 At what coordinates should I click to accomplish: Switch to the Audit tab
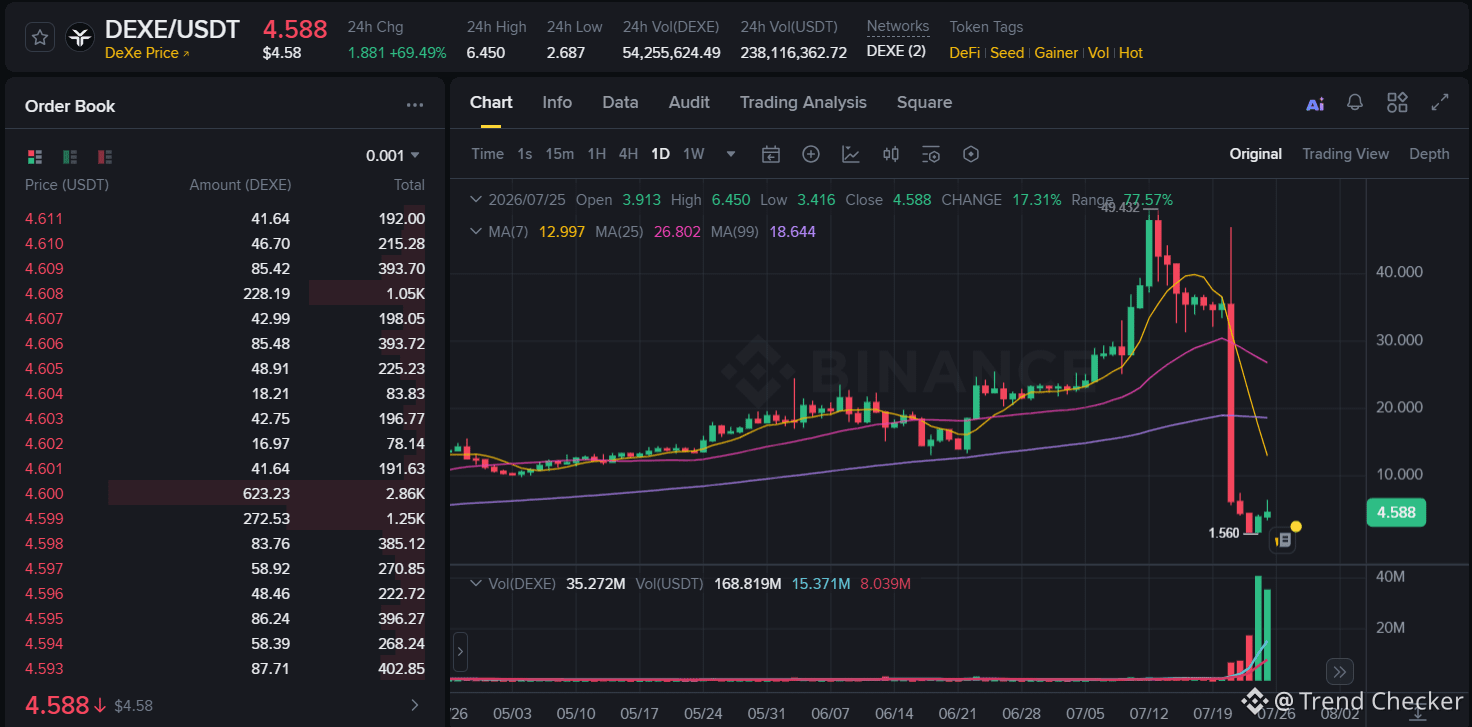coord(689,102)
